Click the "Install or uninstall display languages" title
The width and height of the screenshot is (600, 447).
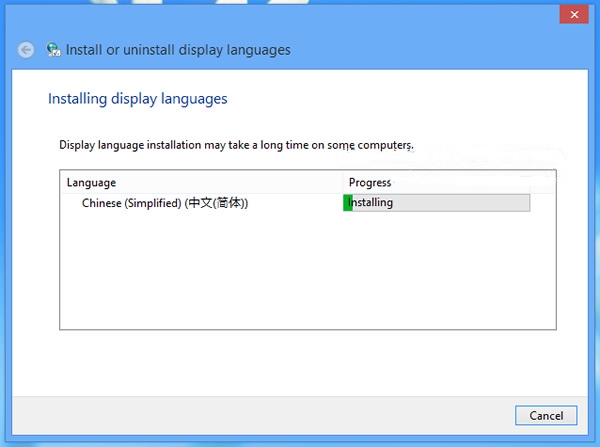177,49
